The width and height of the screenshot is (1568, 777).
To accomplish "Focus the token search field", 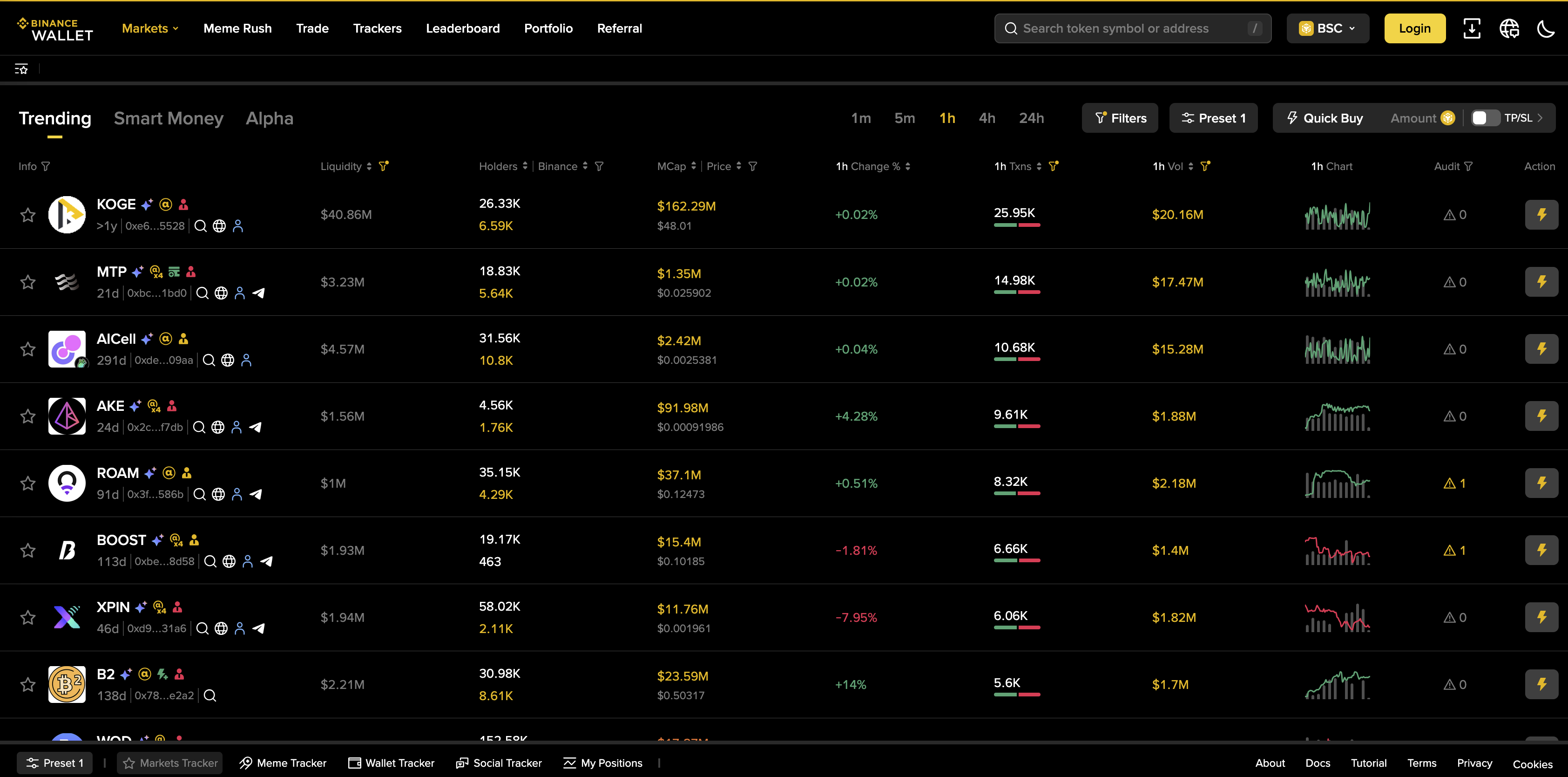I will coord(1132,28).
